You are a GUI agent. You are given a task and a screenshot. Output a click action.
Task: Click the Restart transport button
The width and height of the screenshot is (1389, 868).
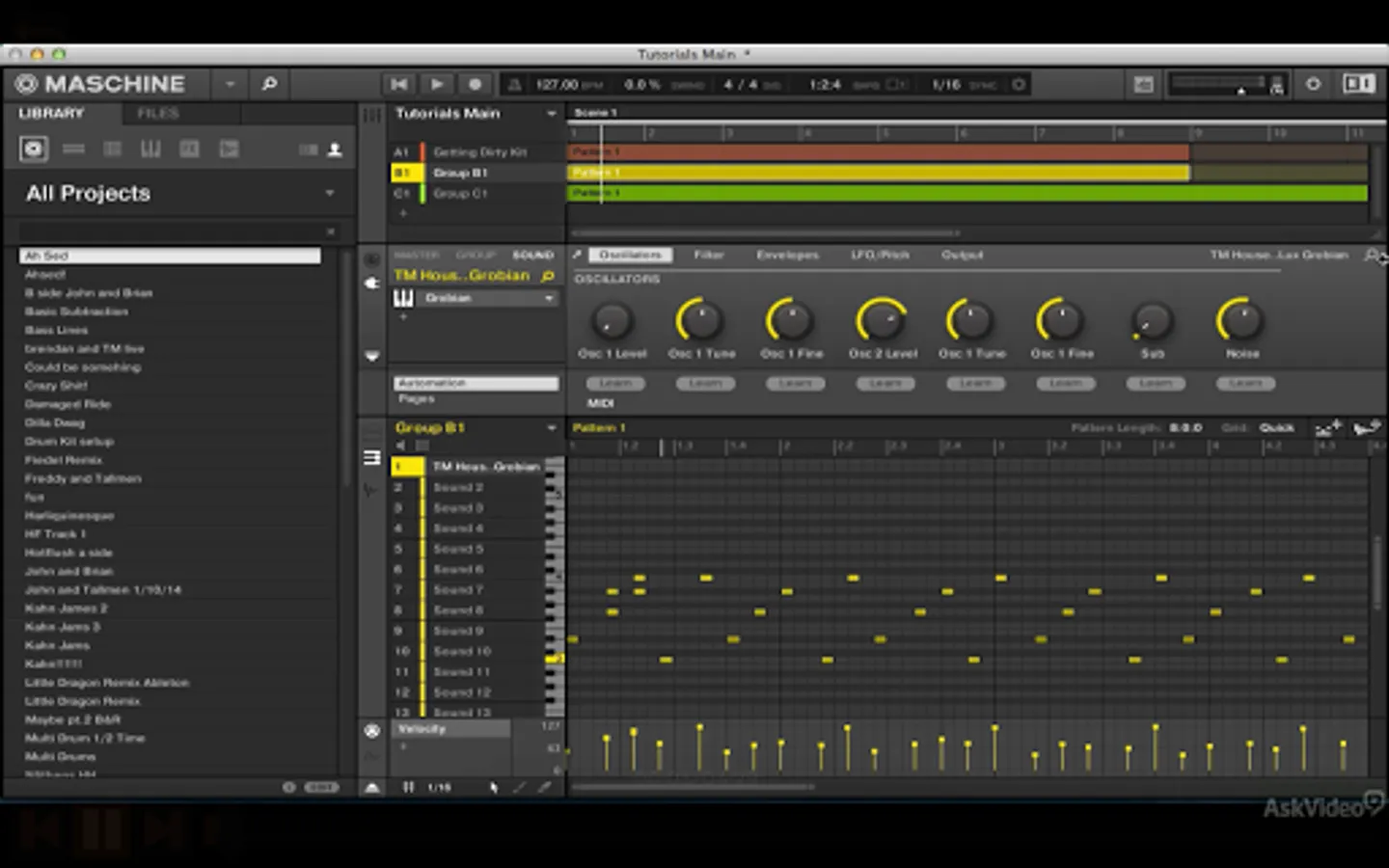(399, 85)
